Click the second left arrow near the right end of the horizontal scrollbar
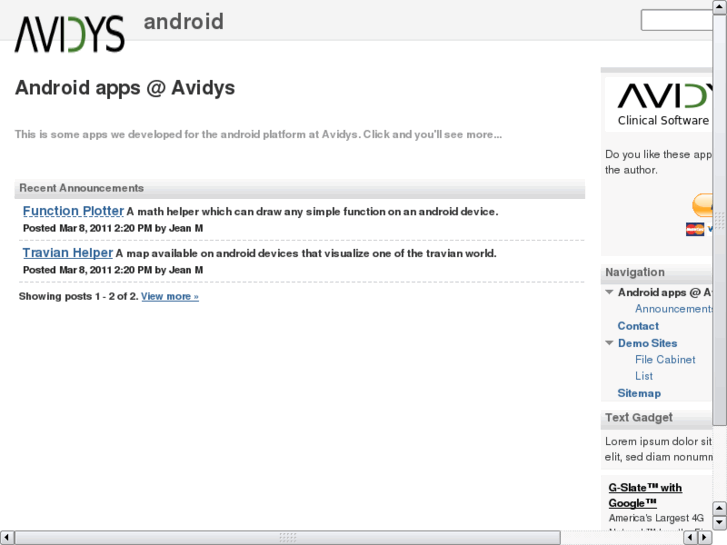The width and height of the screenshot is (727, 545). pyautogui.click(x=691, y=538)
